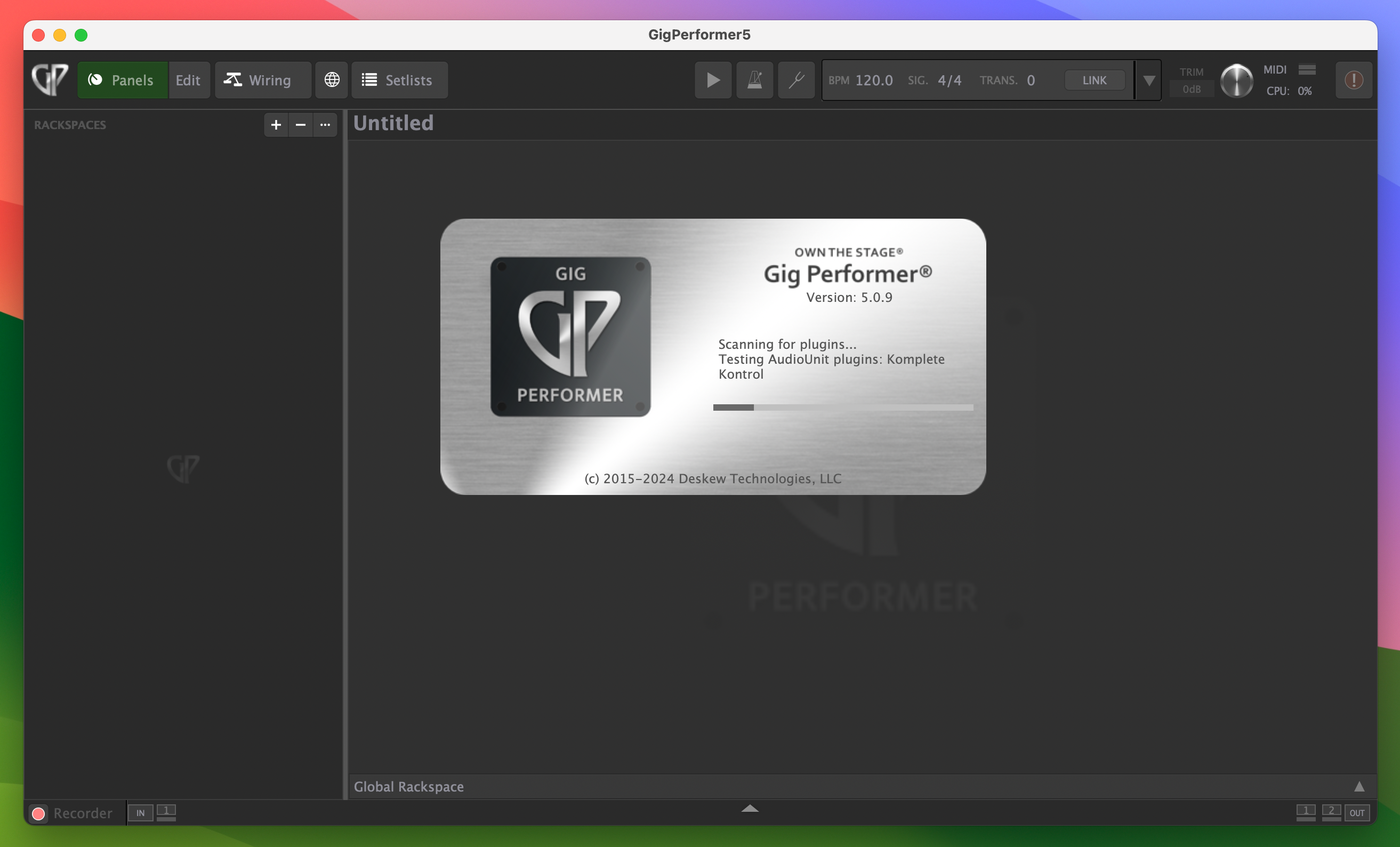Click the filter/mixer dropdown arrow
The height and width of the screenshot is (847, 1400).
[1152, 80]
